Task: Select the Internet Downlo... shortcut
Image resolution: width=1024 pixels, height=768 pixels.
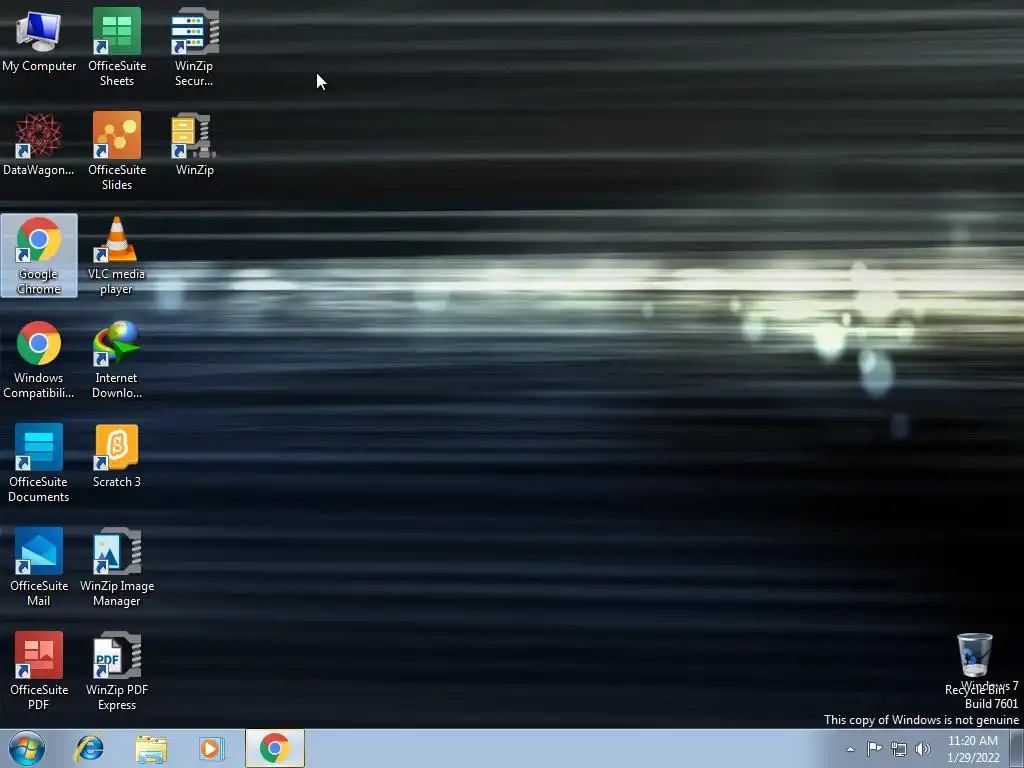Action: [116, 359]
